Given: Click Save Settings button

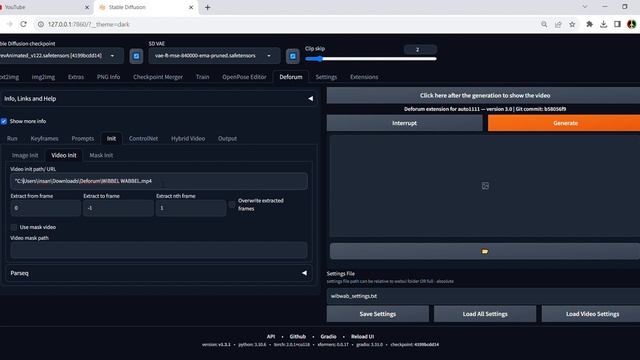Looking at the screenshot, I should coord(378,314).
